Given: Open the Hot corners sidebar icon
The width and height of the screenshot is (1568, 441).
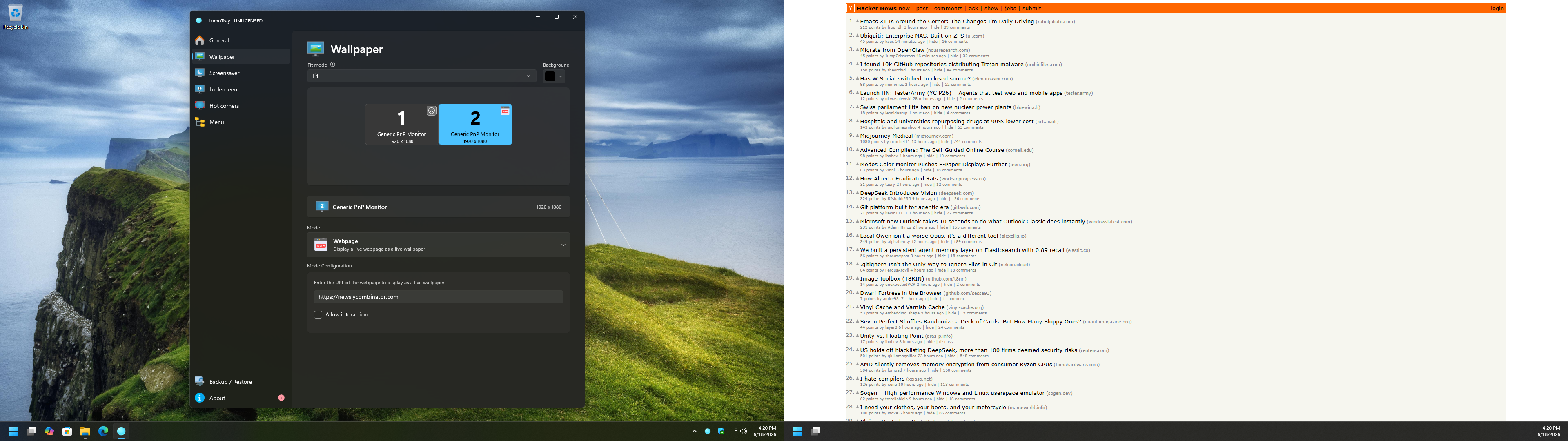Looking at the screenshot, I should coord(200,106).
